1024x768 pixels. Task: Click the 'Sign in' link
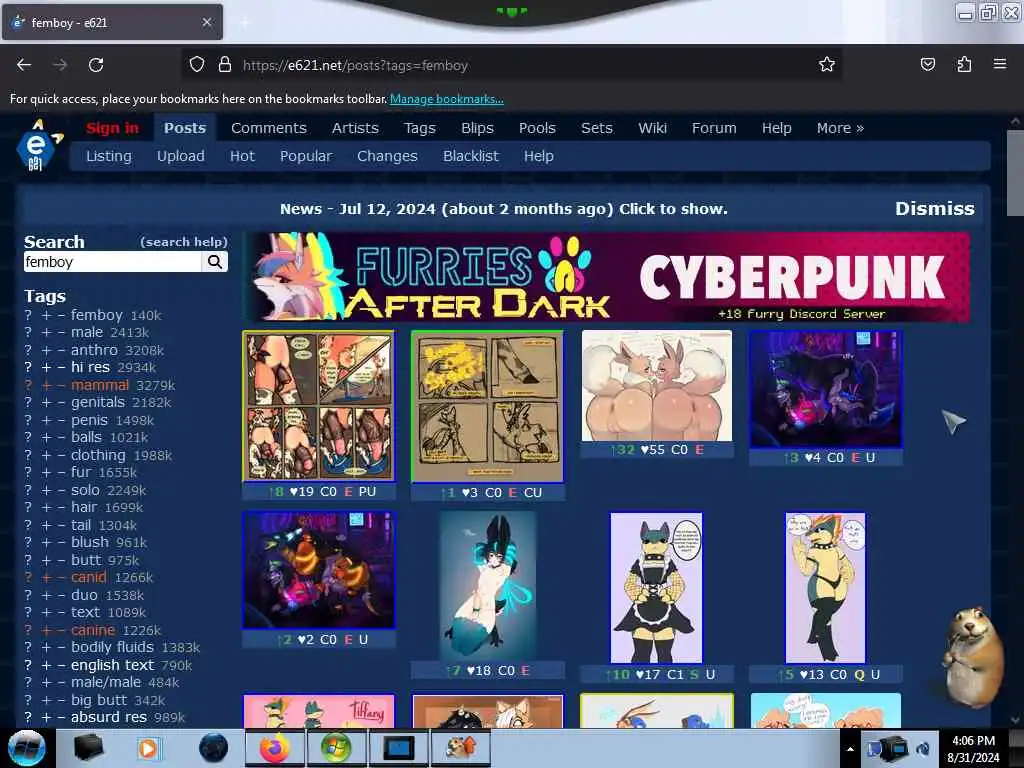[112, 128]
